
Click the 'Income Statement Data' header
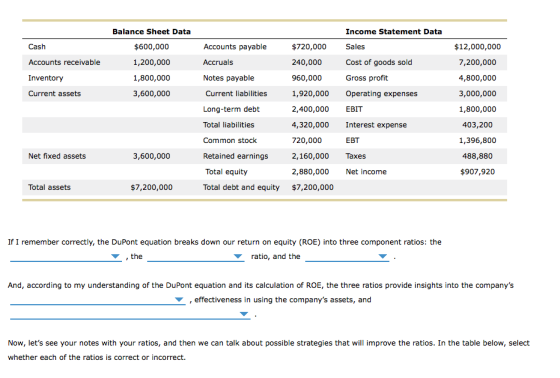pyautogui.click(x=394, y=32)
